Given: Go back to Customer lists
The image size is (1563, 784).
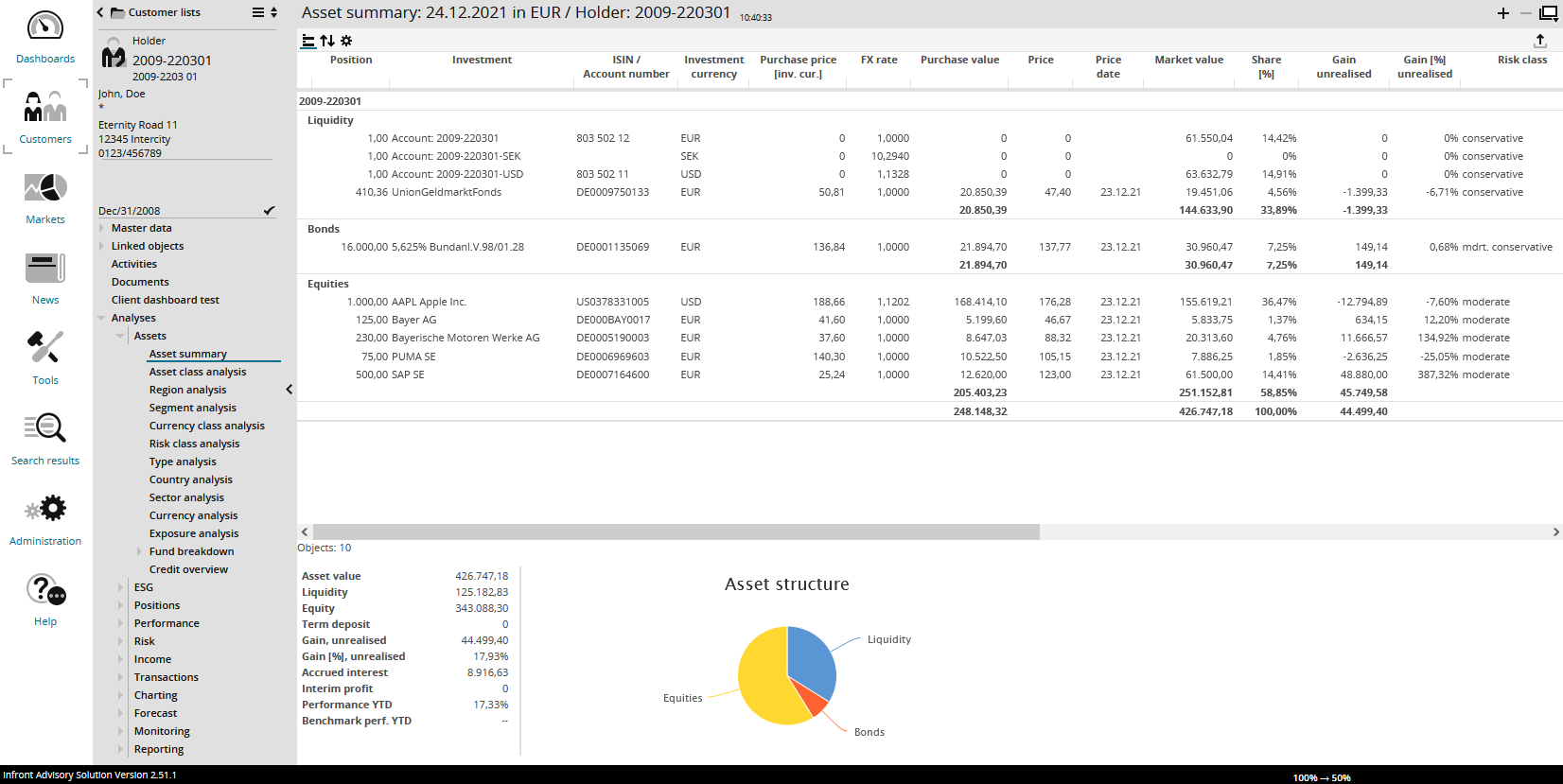Looking at the screenshot, I should point(100,12).
